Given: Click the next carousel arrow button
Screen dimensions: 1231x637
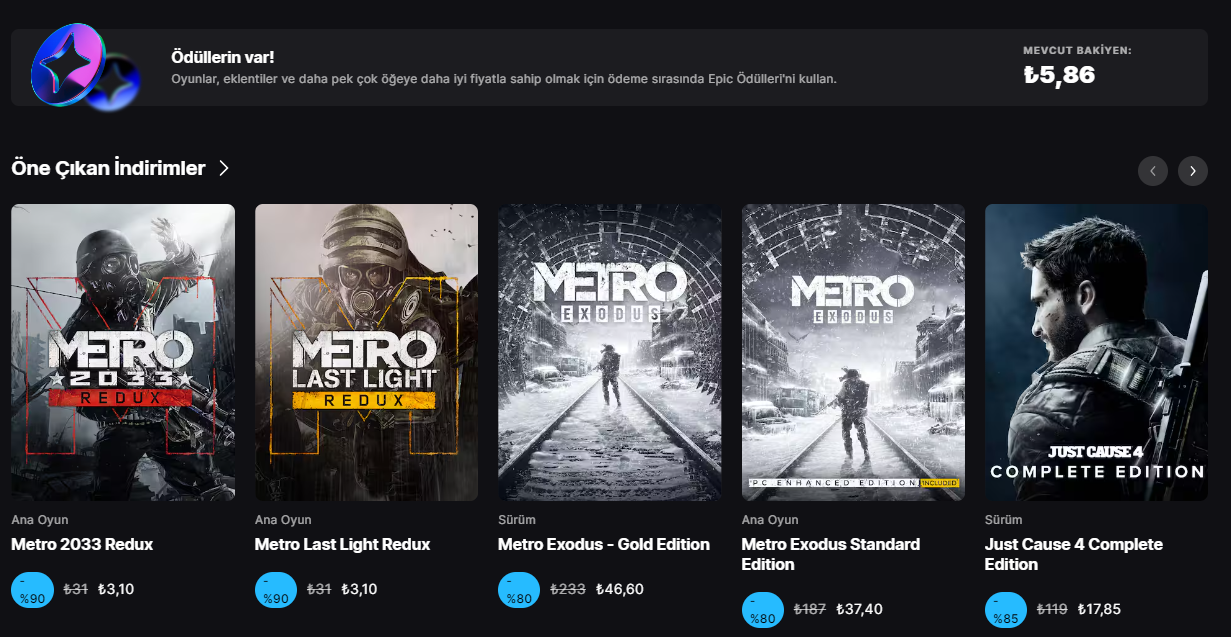Looking at the screenshot, I should (1193, 171).
